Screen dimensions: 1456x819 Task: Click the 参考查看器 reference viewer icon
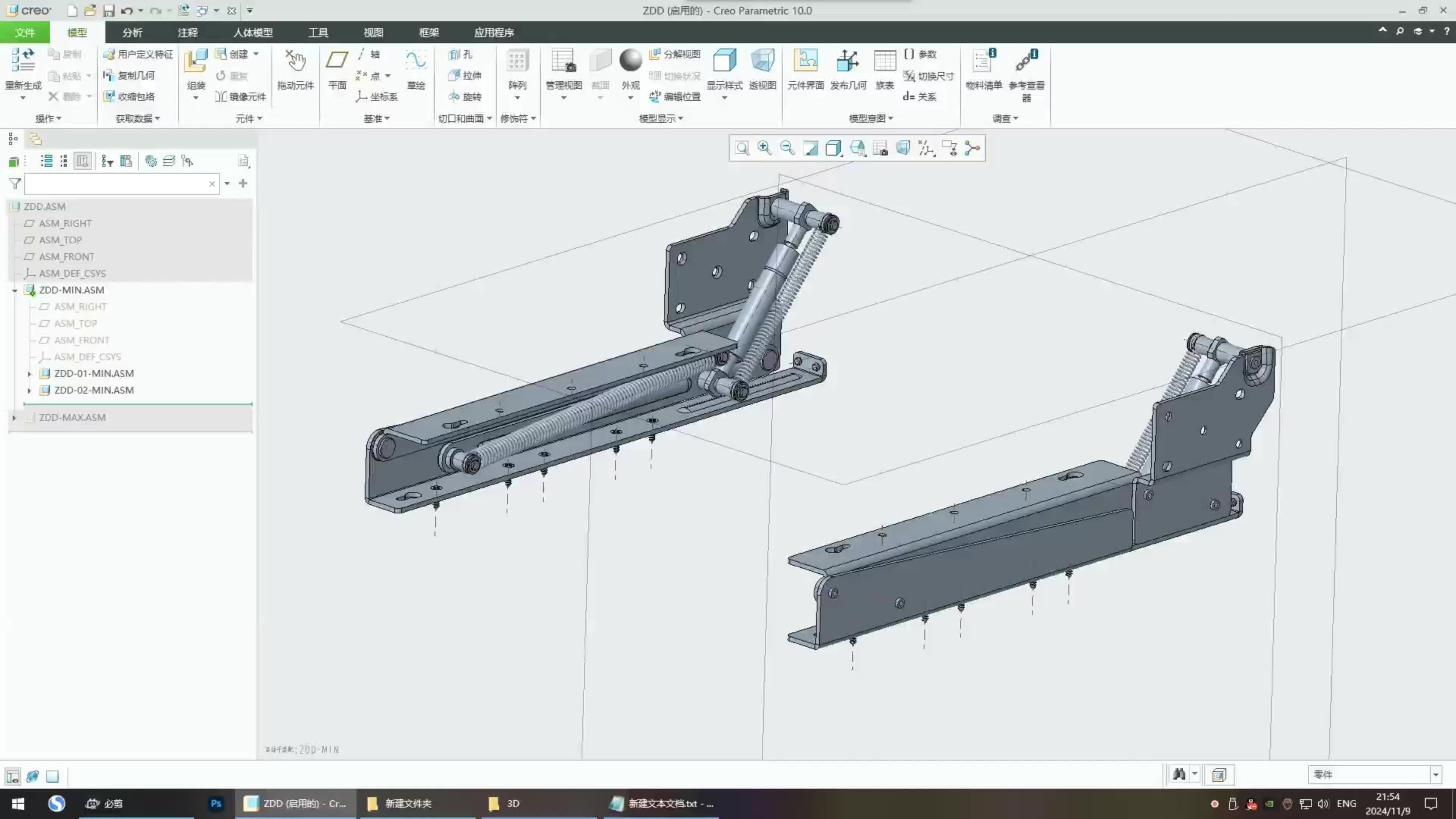(1026, 61)
